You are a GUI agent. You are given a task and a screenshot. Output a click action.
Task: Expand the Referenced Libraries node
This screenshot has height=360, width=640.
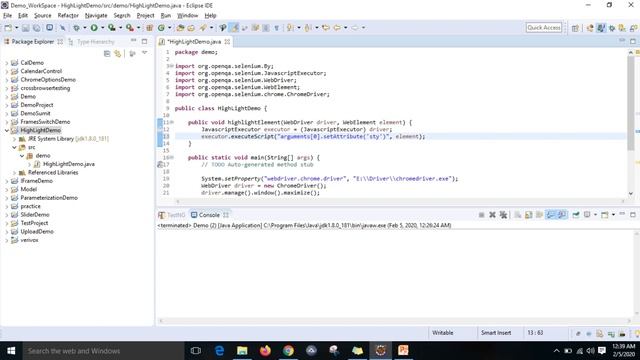pyautogui.click(x=15, y=173)
